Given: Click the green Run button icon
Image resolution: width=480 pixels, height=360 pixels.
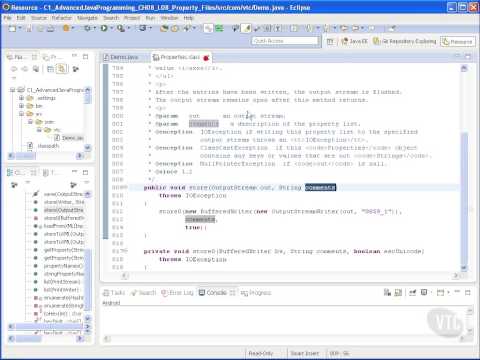Looking at the screenshot, I should click(104, 28).
